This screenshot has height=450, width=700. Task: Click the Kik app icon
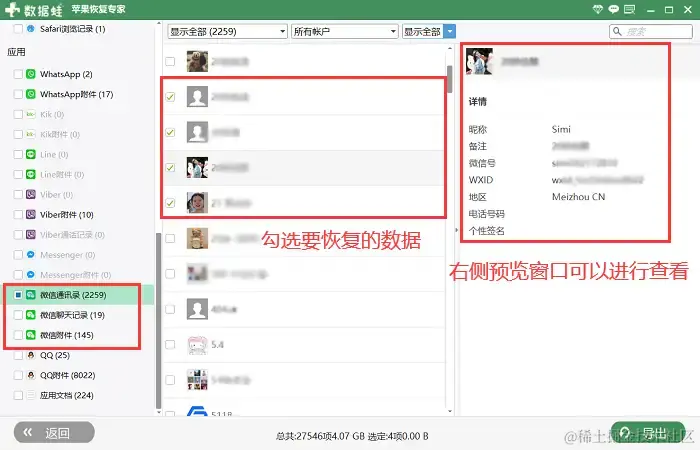[x=30, y=114]
